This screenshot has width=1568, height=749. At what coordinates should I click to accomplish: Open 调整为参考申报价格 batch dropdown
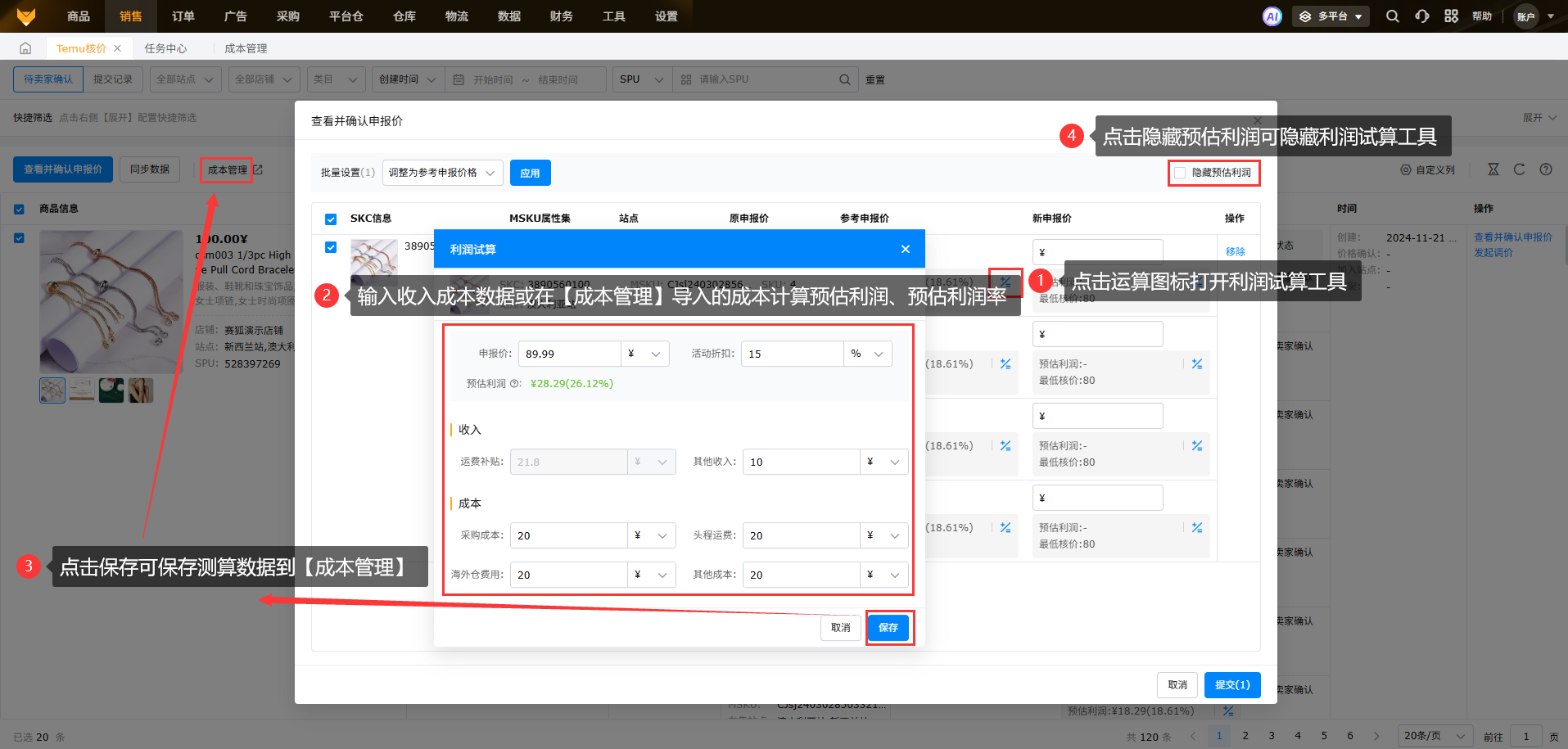coord(443,173)
